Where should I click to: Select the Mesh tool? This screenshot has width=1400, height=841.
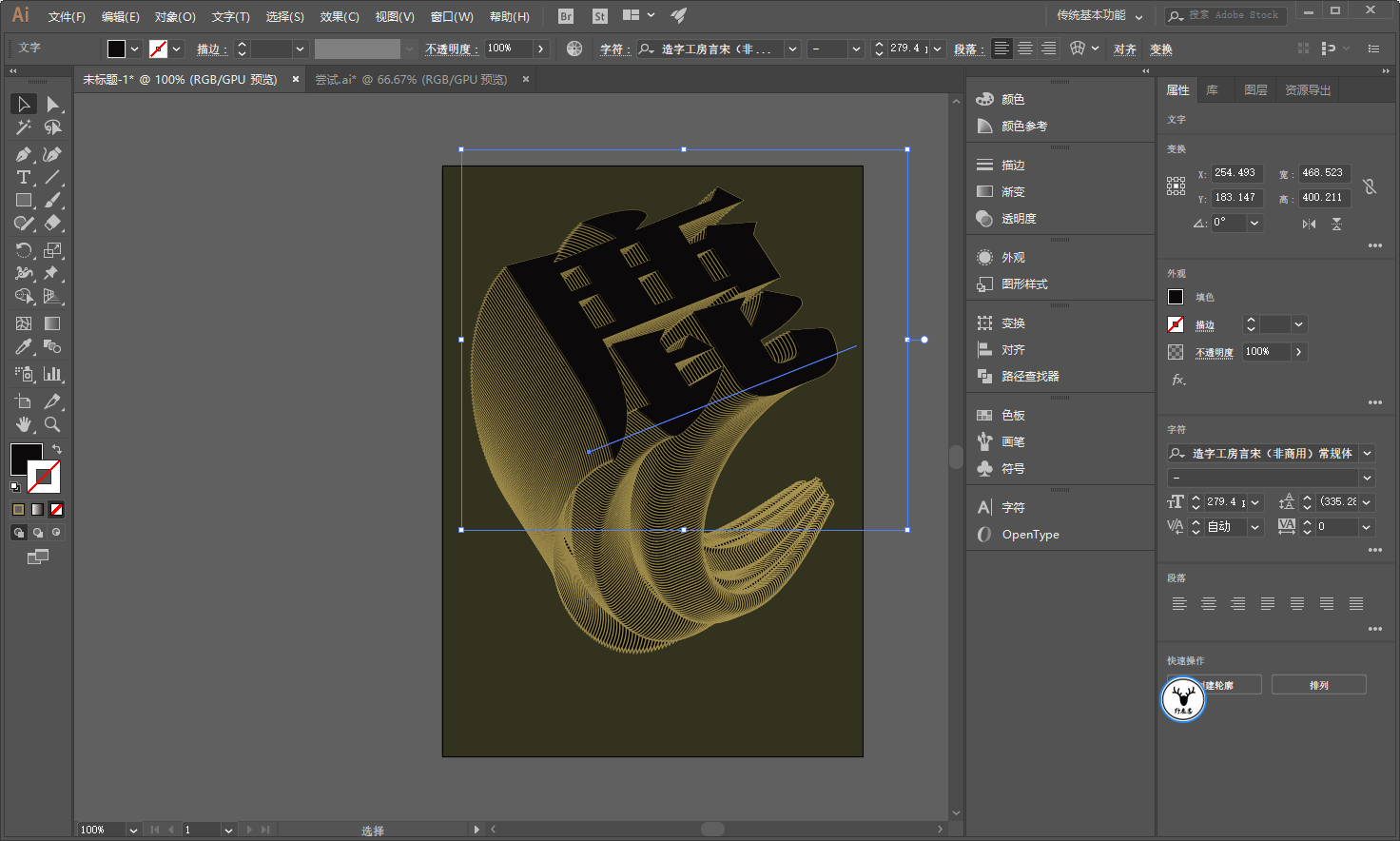pyautogui.click(x=24, y=323)
